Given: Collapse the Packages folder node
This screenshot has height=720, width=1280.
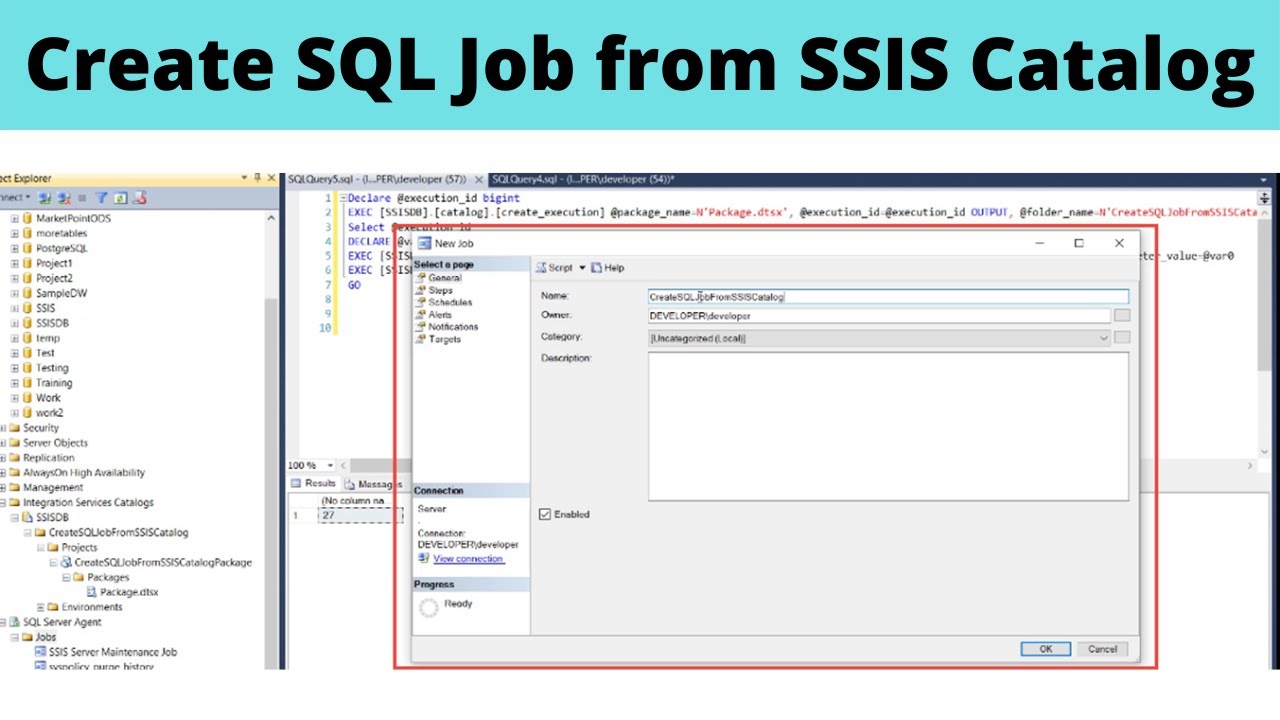Looking at the screenshot, I should click(66, 577).
